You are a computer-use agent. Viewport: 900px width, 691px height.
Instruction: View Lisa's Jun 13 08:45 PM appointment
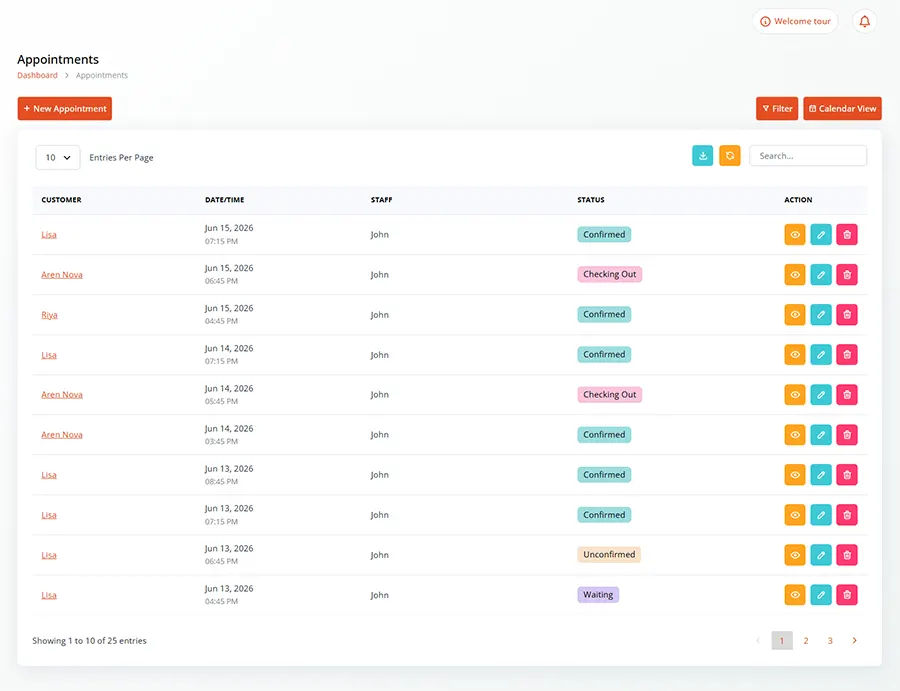click(795, 475)
